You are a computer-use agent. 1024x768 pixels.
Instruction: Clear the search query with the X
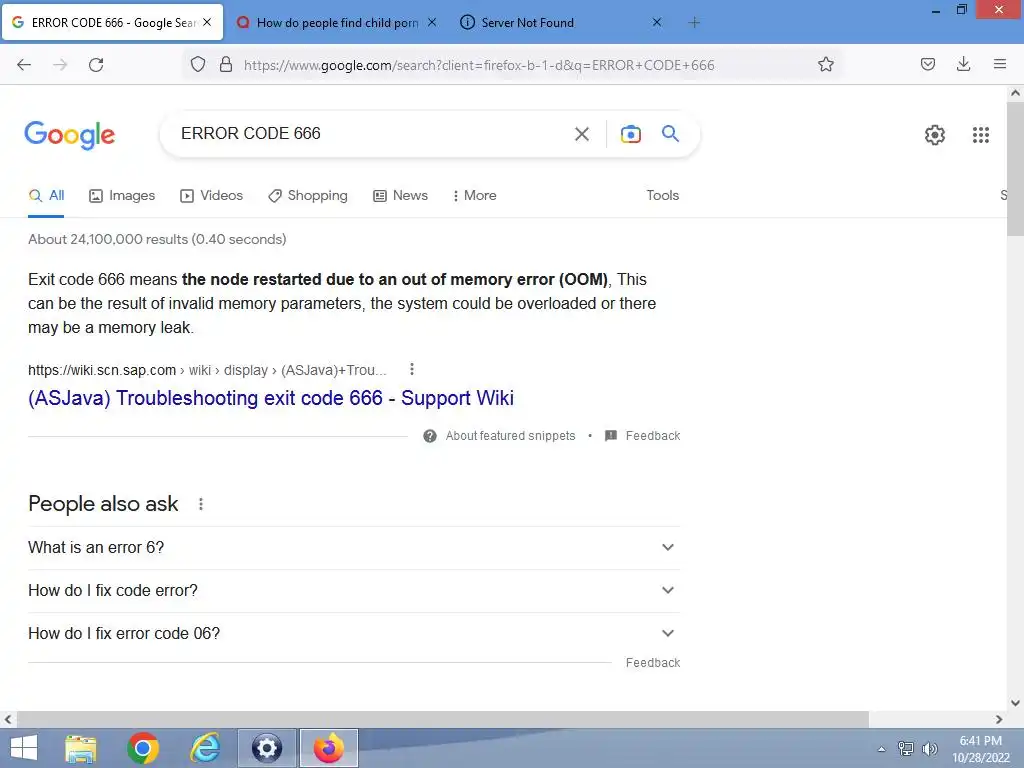(581, 134)
